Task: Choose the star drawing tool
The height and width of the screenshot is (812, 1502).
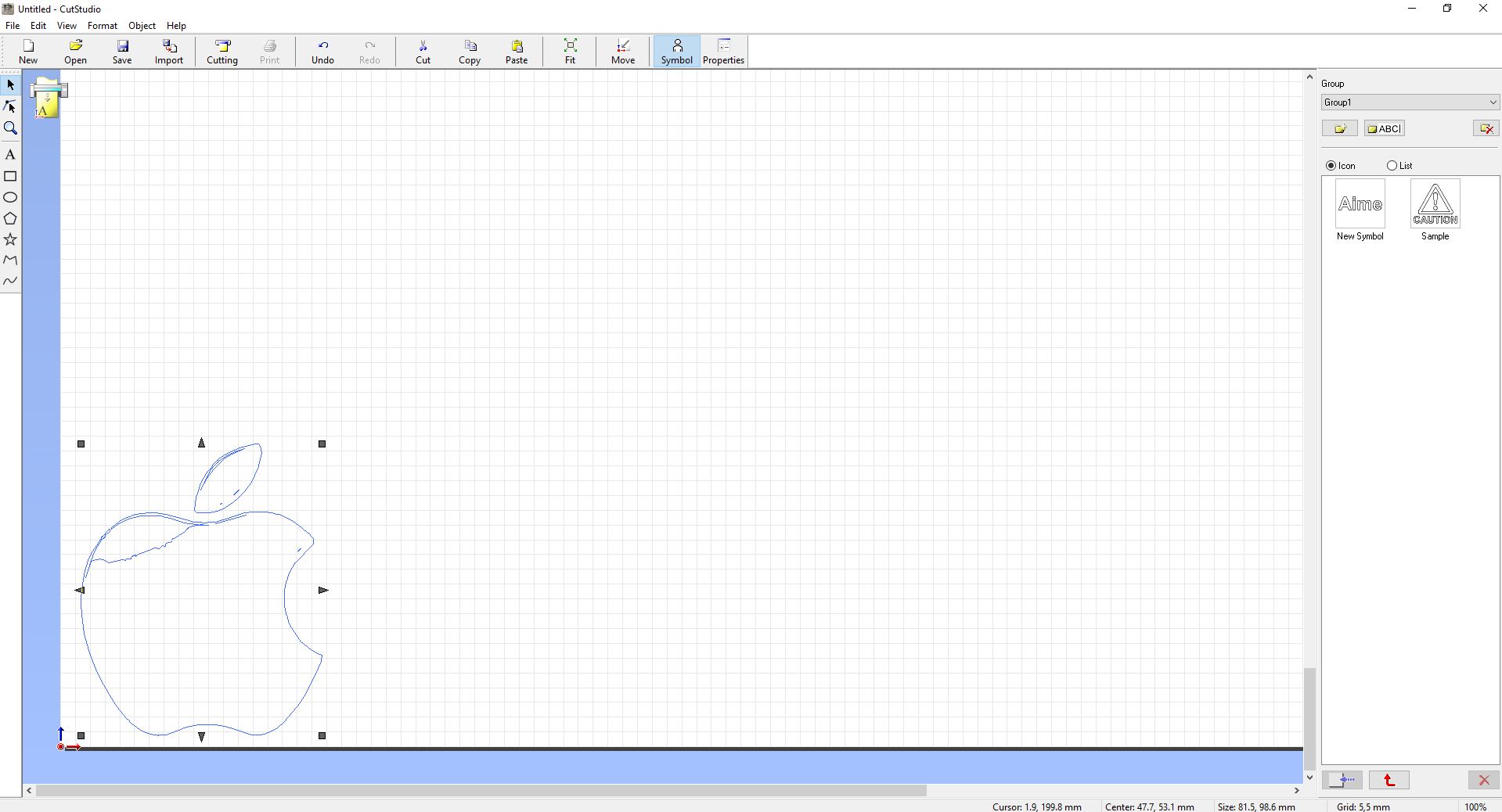Action: [x=10, y=239]
